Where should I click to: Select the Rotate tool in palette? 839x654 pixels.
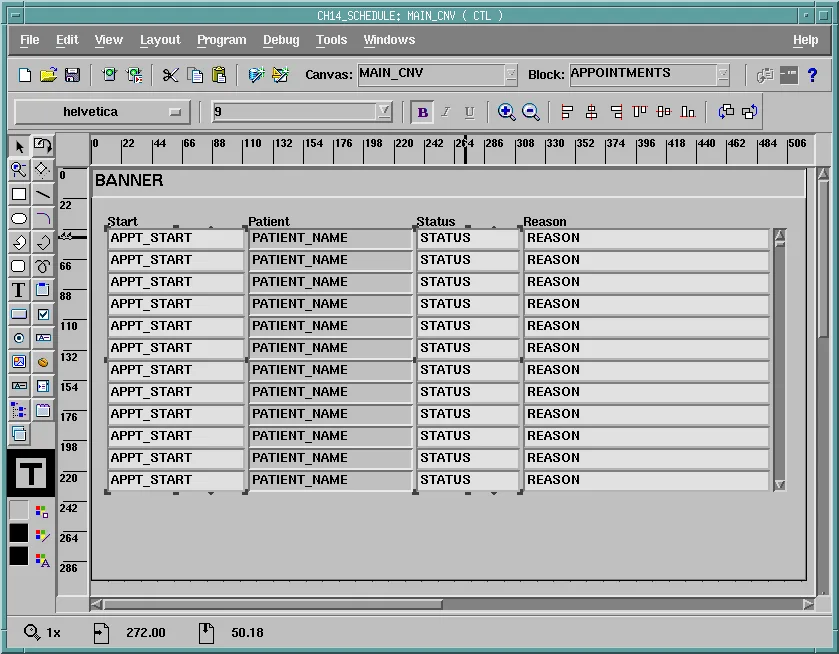pos(43,146)
